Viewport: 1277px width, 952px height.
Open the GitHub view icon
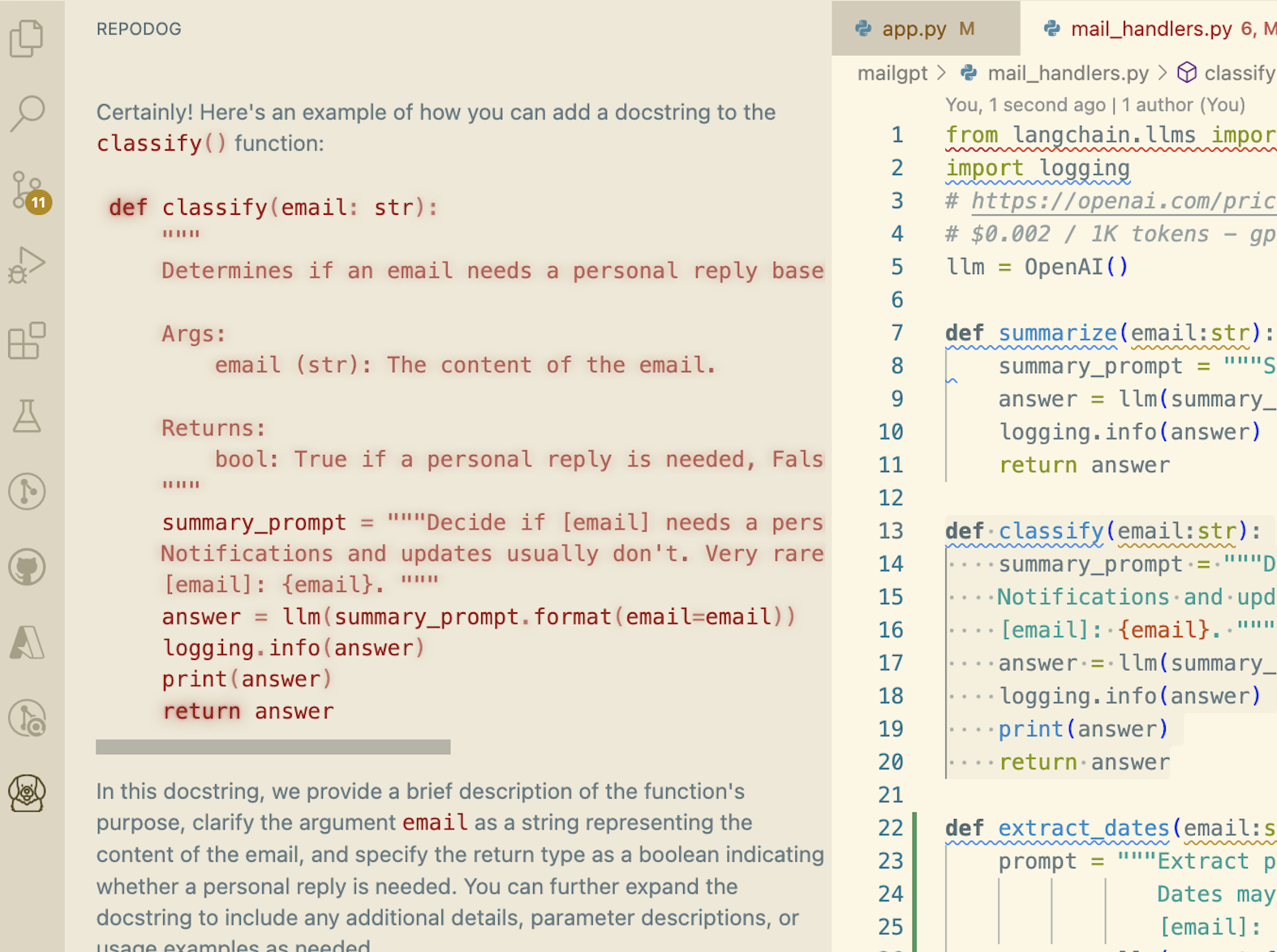(x=27, y=567)
